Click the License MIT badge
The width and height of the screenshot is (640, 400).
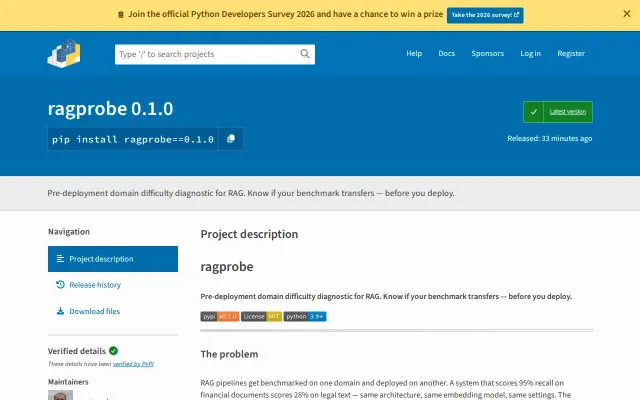point(261,316)
